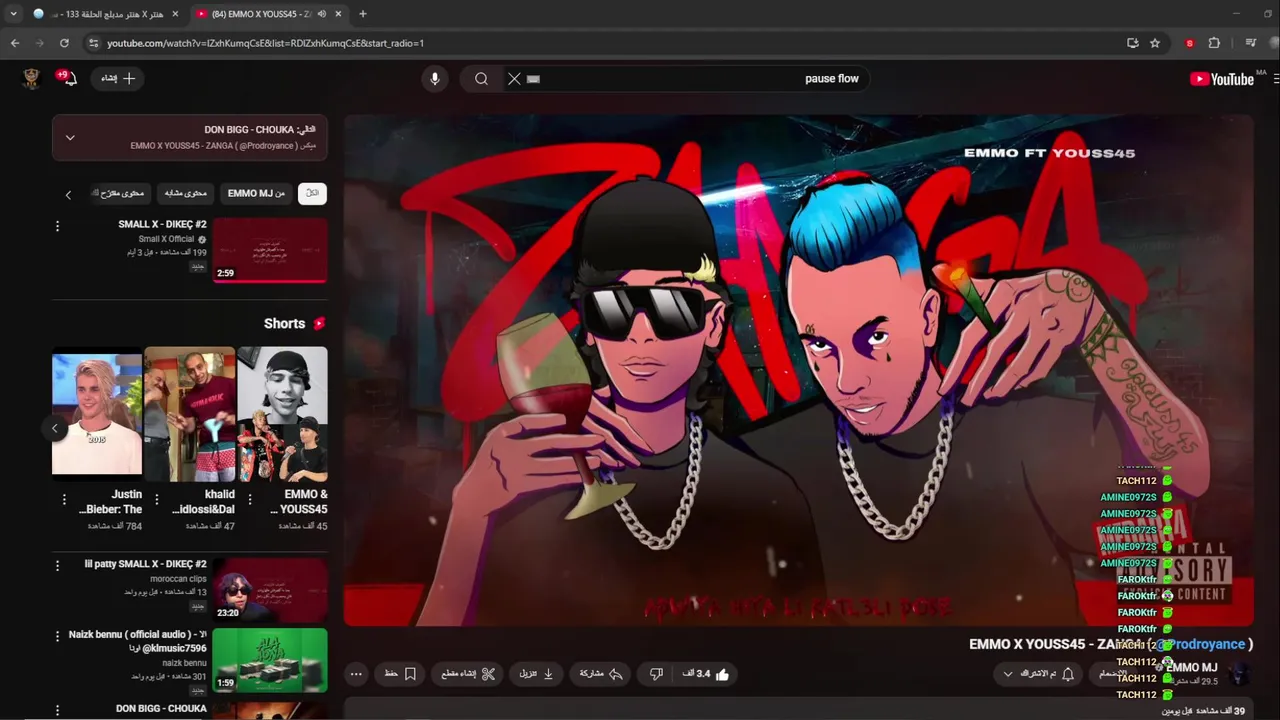Click the Clip scissors button
This screenshot has width=1280, height=720.
click(469, 674)
